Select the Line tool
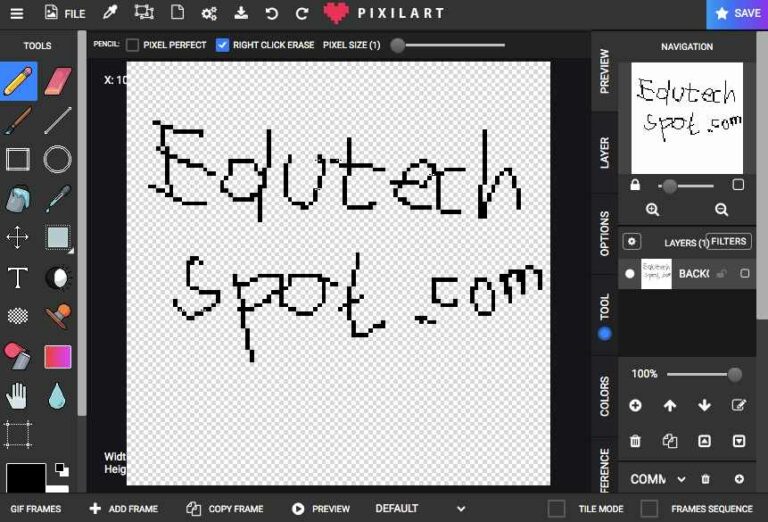 pos(58,120)
